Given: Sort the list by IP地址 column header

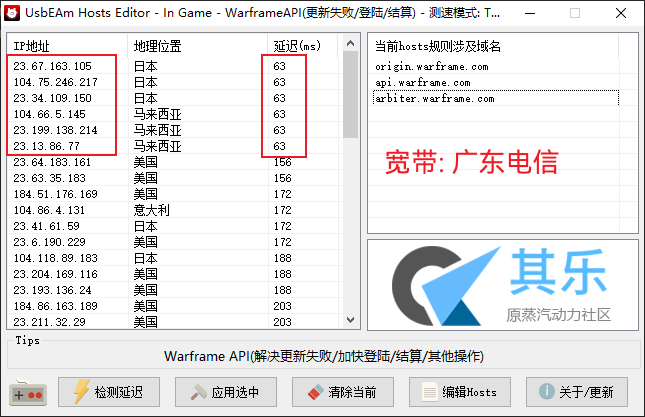Looking at the screenshot, I should pyautogui.click(x=66, y=47).
